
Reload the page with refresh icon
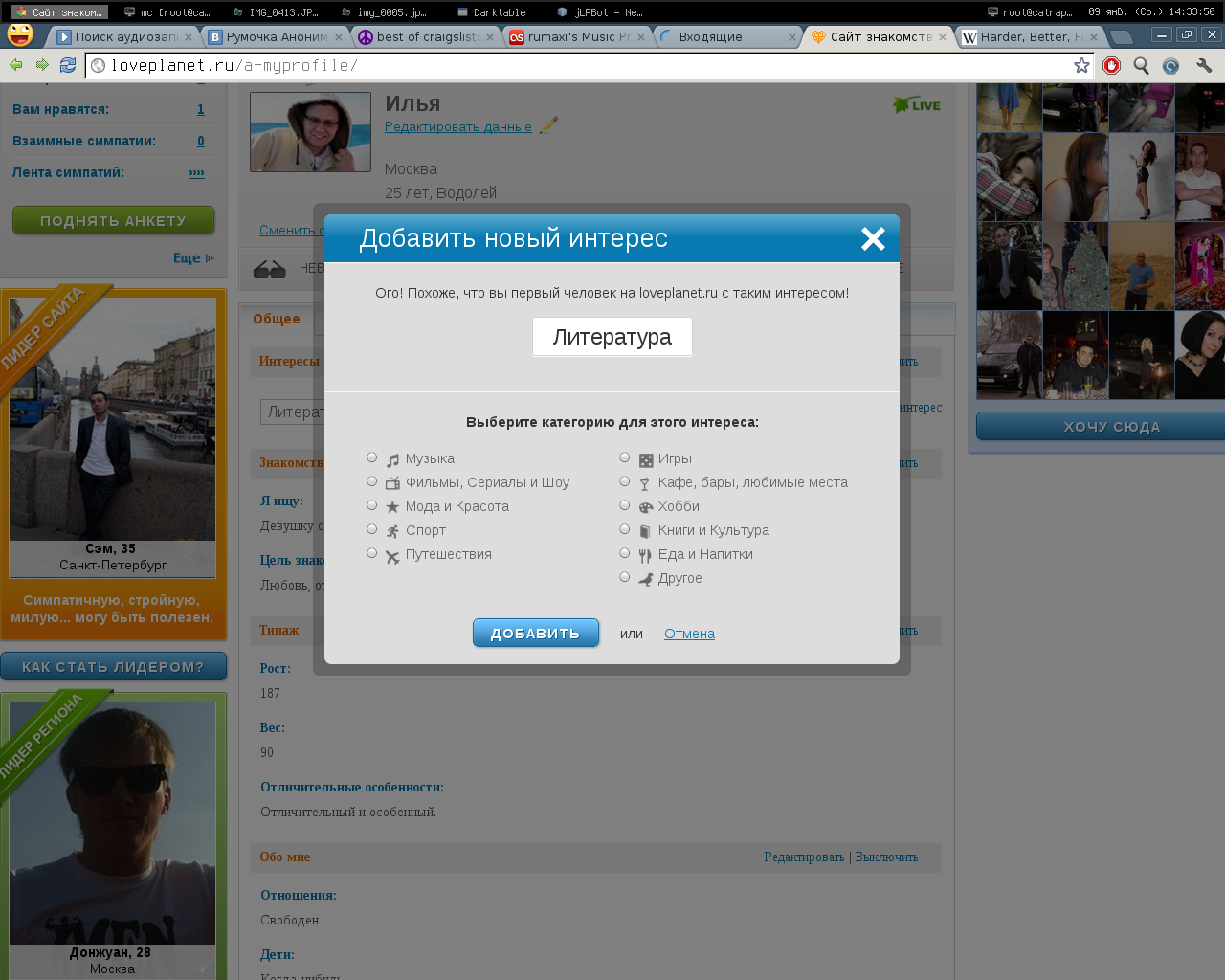pos(68,65)
